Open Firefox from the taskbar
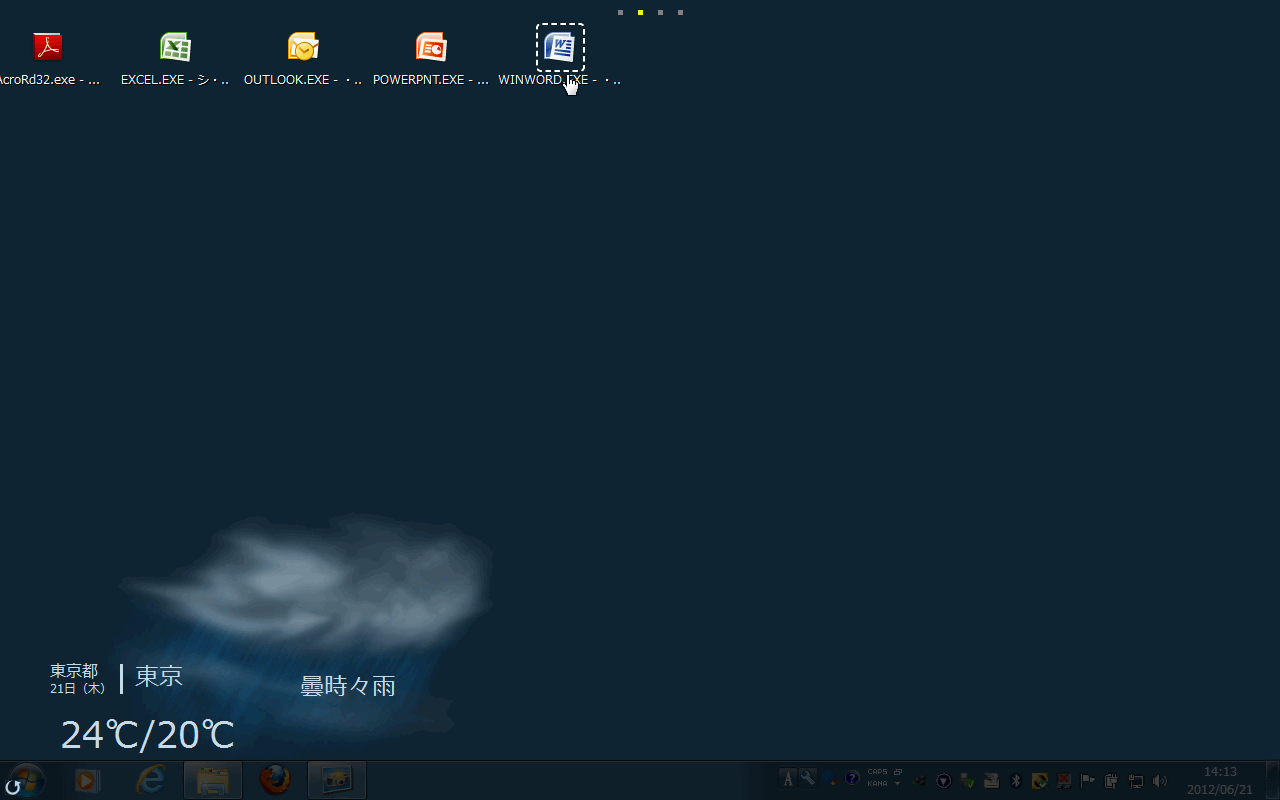This screenshot has height=800, width=1280. tap(275, 780)
